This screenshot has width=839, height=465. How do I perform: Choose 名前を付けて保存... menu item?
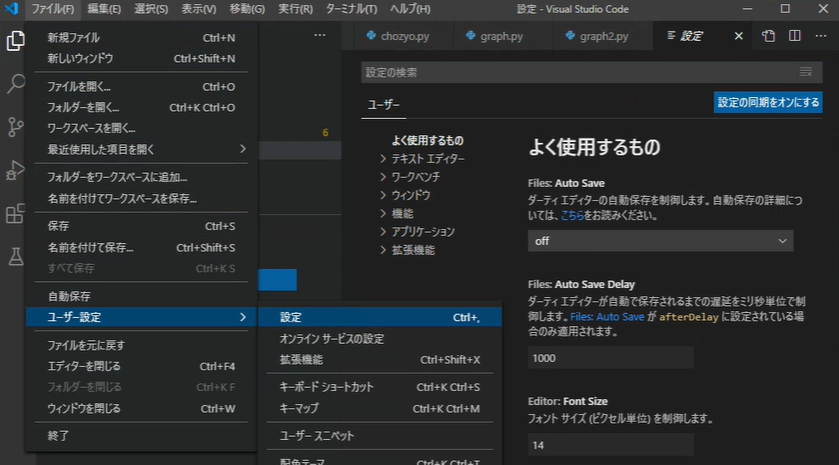[x=141, y=248]
